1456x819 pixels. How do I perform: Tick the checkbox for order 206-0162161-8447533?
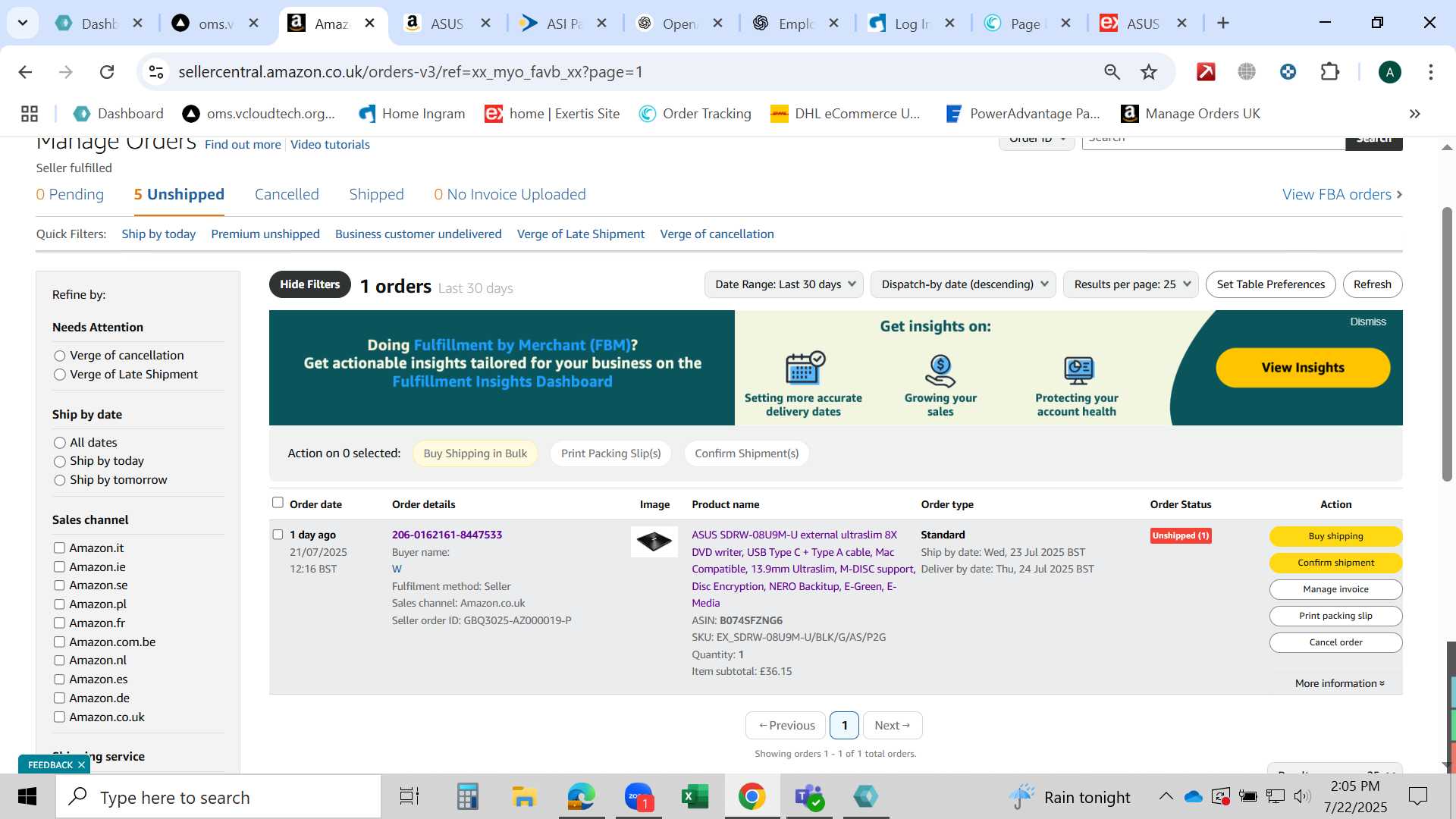point(278,535)
